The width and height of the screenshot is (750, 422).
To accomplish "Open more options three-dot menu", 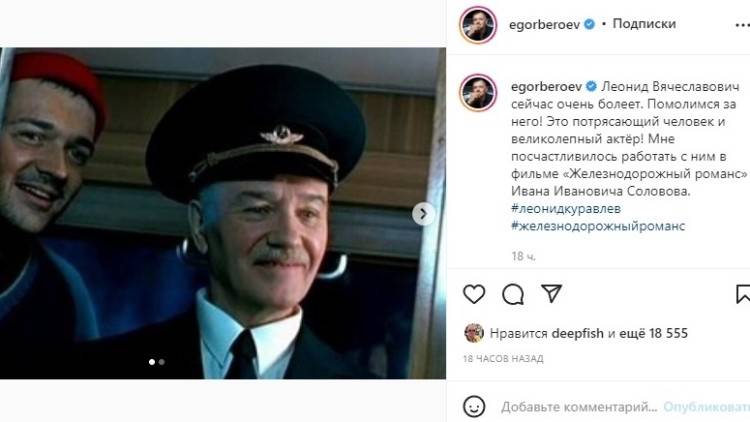I will [x=742, y=25].
